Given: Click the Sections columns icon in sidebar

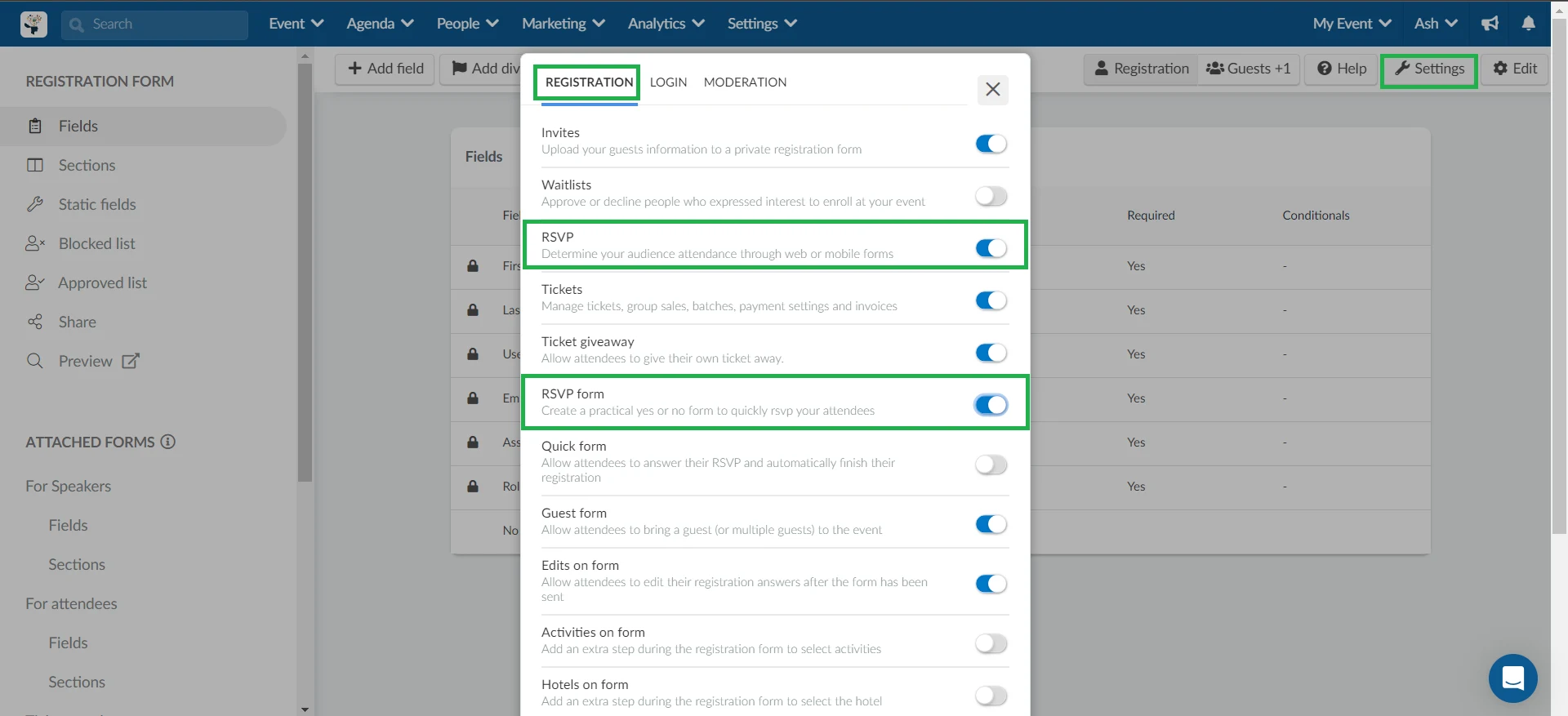Looking at the screenshot, I should (x=35, y=165).
